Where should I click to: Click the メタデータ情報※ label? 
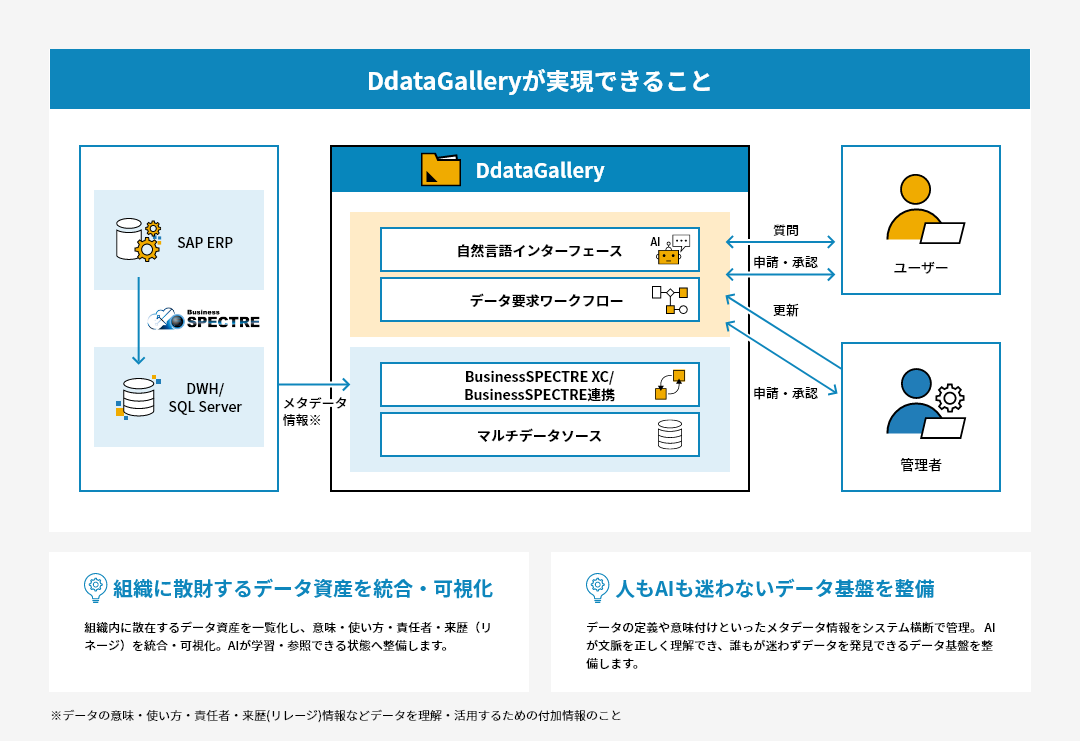tap(315, 411)
